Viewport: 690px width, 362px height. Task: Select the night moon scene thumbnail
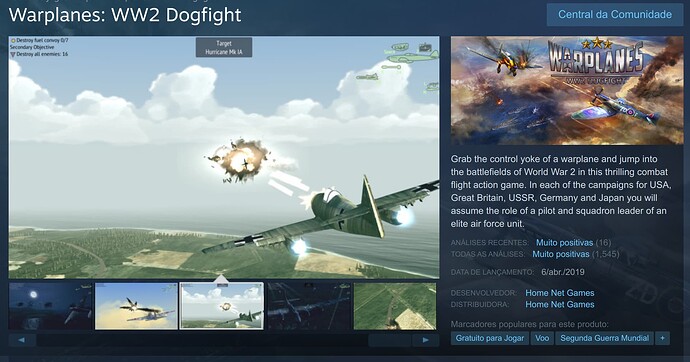(51, 306)
